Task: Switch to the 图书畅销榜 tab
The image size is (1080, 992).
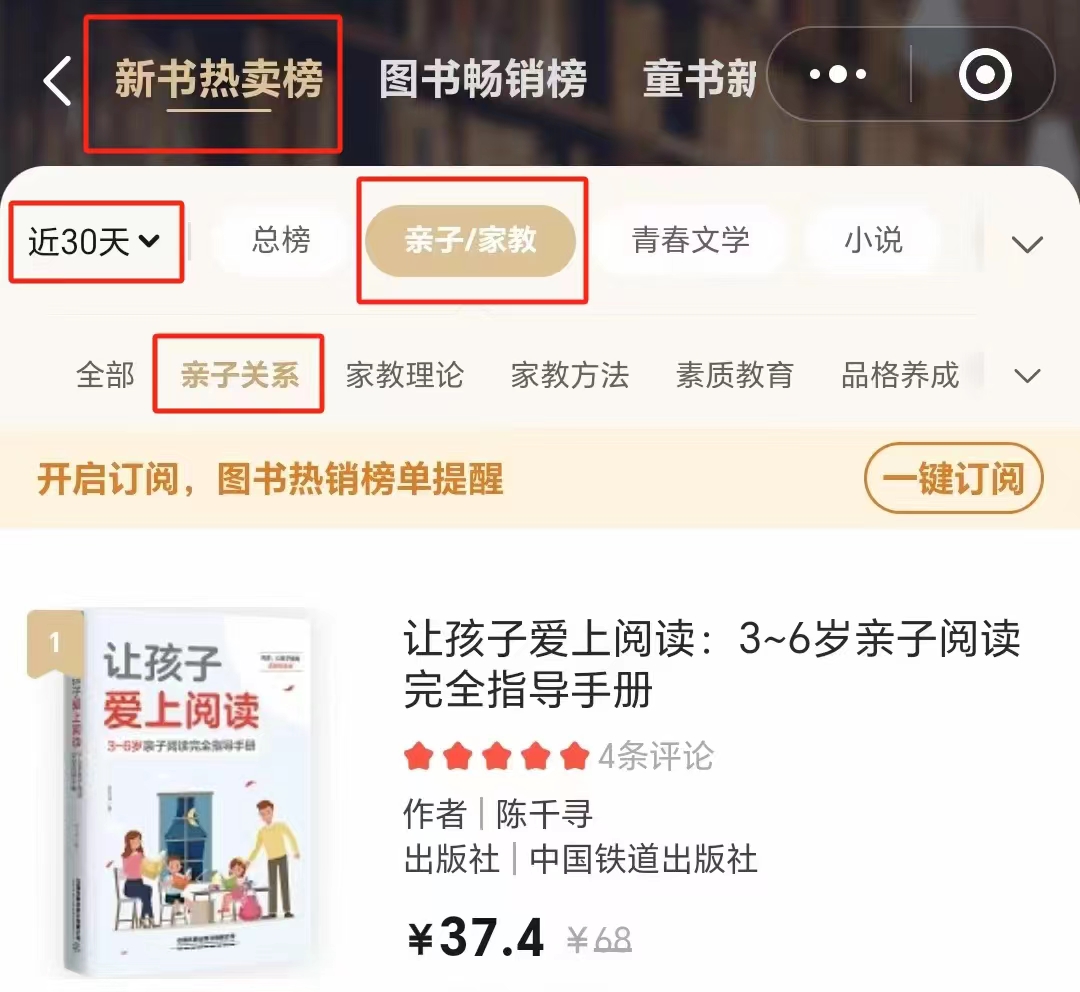Action: pos(483,79)
